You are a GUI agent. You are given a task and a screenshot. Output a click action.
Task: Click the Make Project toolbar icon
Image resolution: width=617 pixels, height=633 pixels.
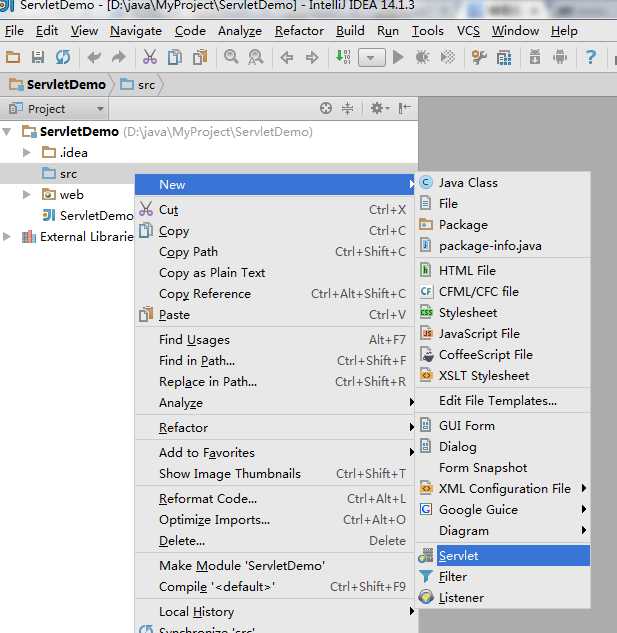click(343, 57)
